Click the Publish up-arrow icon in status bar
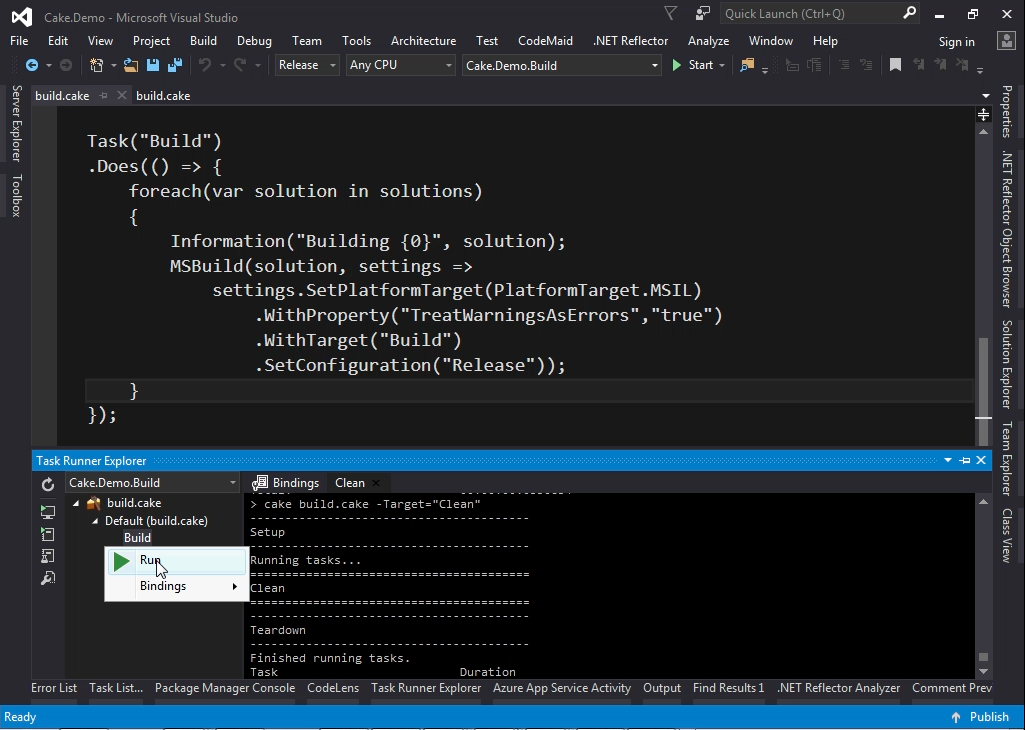 coord(956,717)
